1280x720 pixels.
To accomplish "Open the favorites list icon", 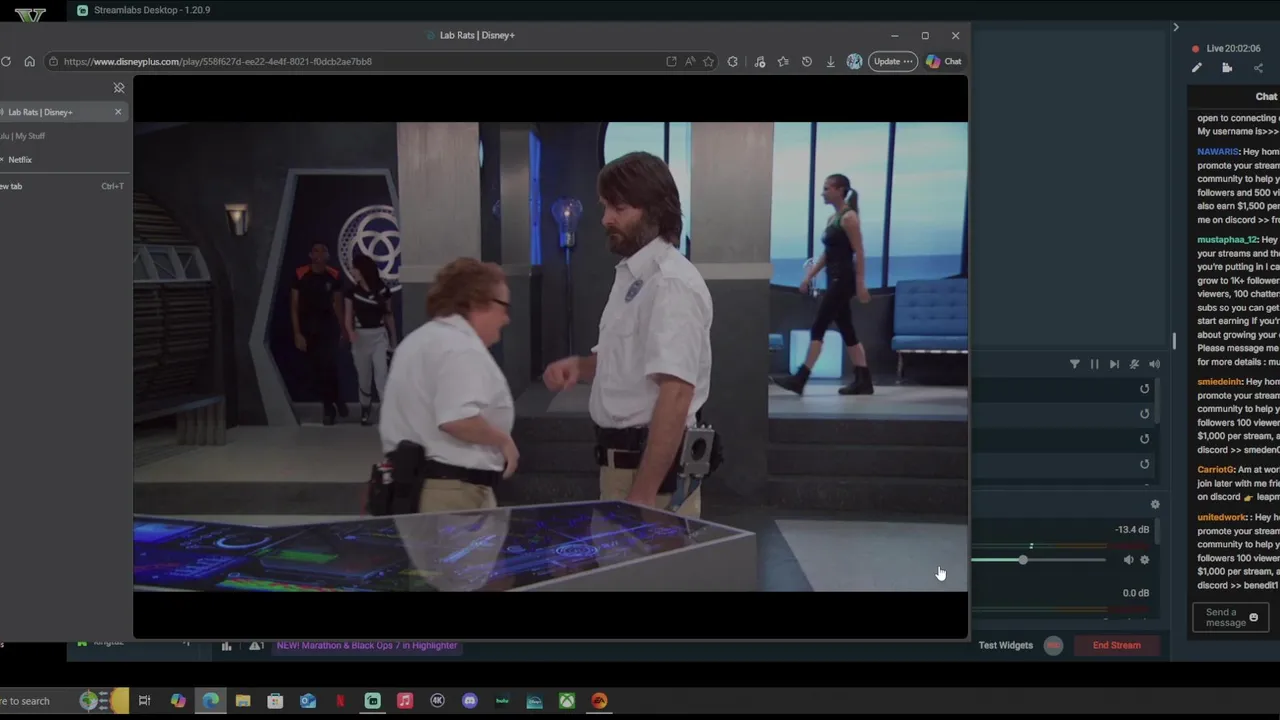I will (x=783, y=61).
